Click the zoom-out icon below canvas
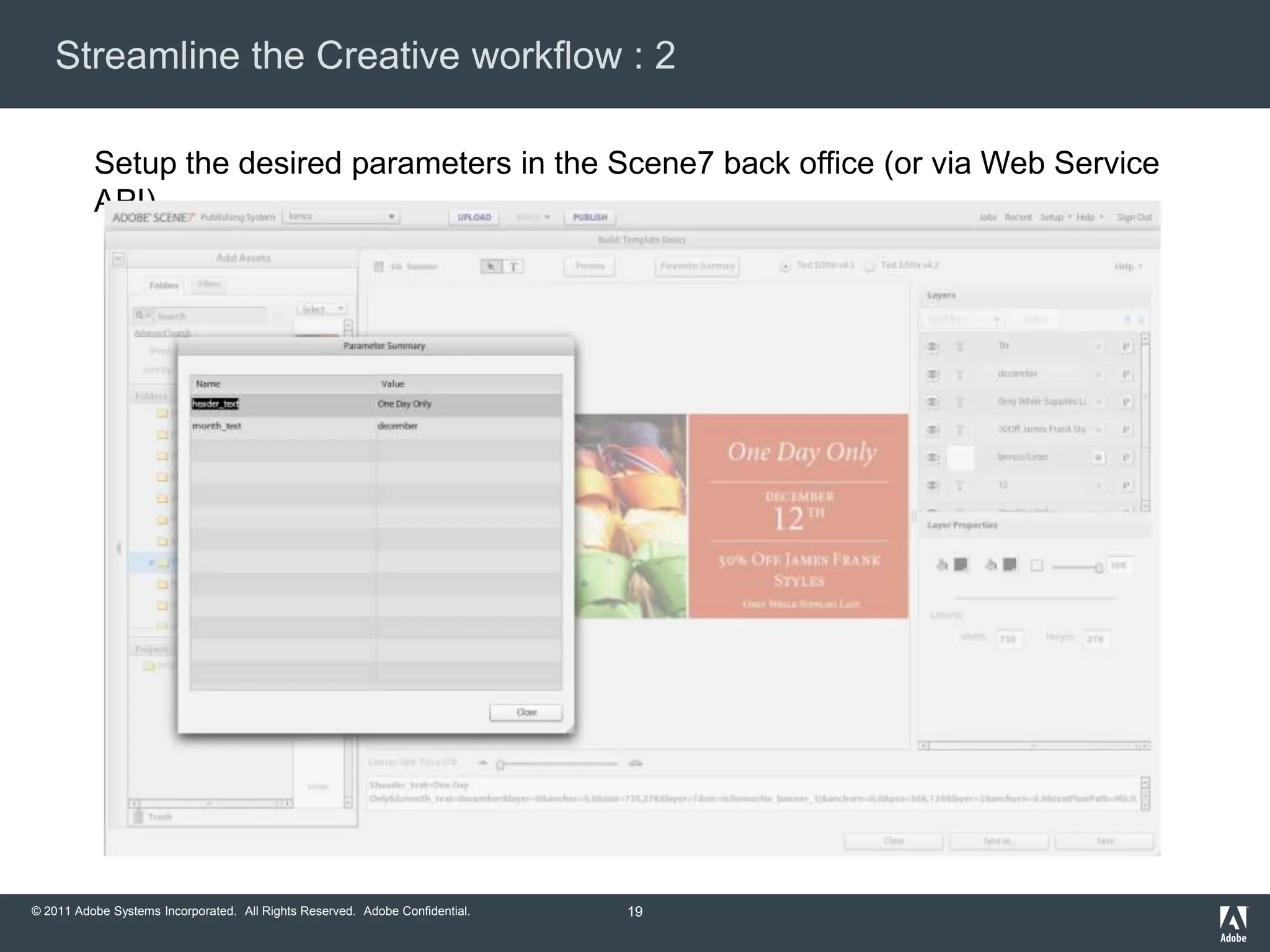 pyautogui.click(x=484, y=763)
